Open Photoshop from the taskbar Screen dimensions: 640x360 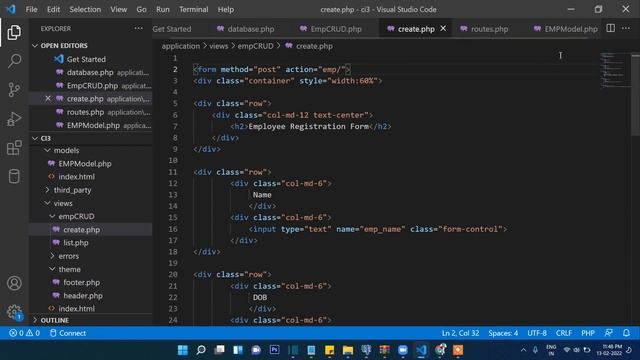[274, 350]
